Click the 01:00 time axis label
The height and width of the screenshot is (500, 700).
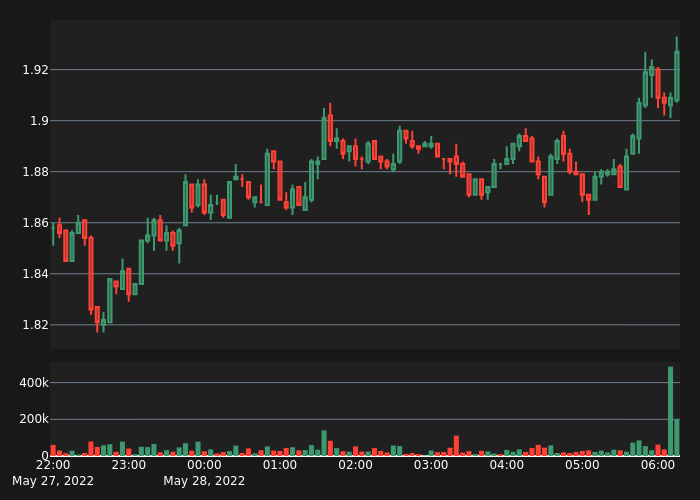280,465
